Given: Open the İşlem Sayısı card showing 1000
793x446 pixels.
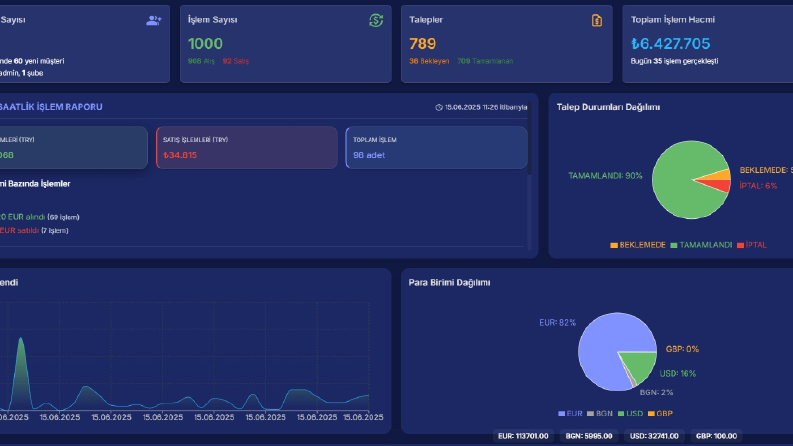Looking at the screenshot, I should [286, 44].
